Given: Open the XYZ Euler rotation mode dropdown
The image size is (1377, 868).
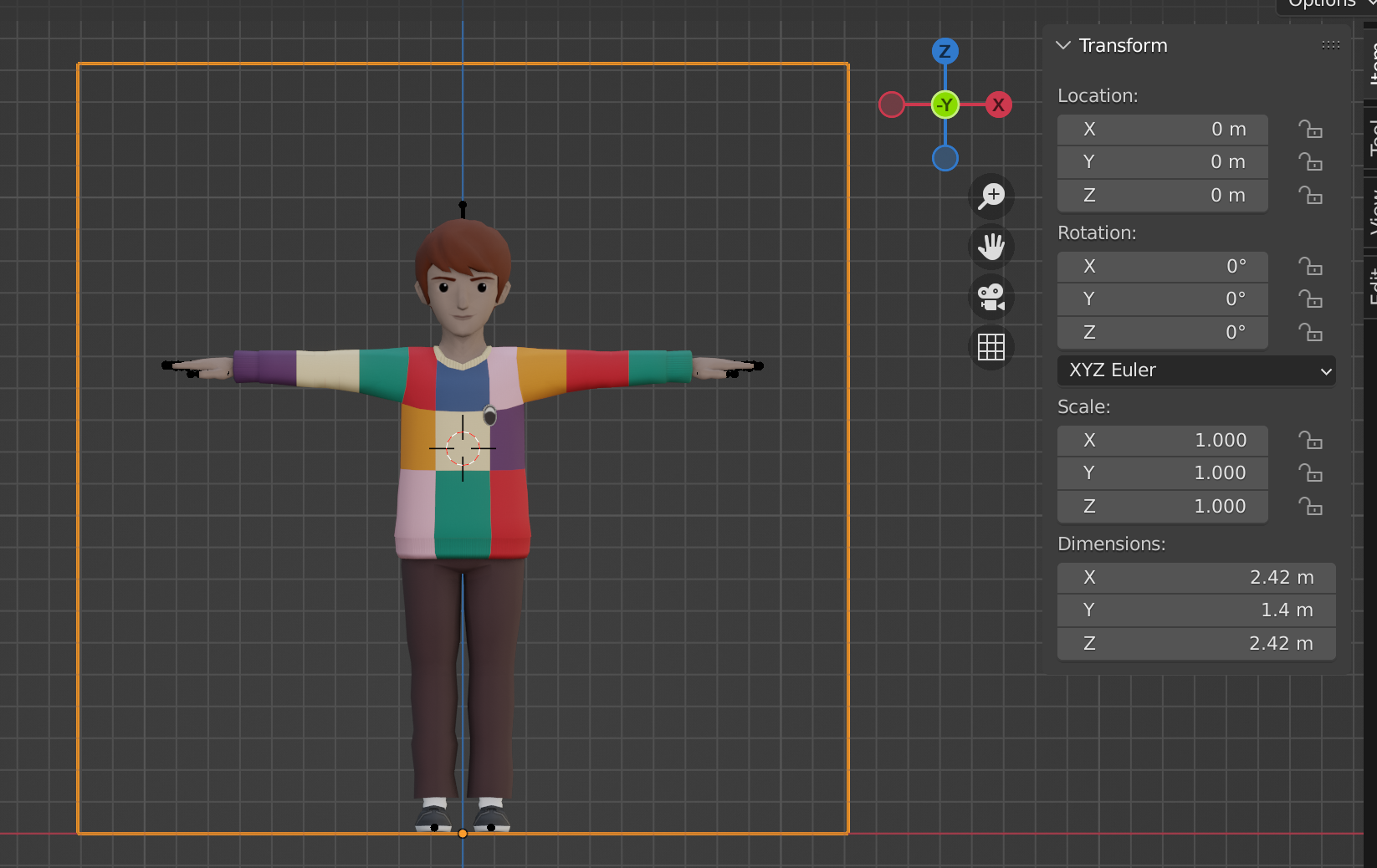Looking at the screenshot, I should point(1196,370).
